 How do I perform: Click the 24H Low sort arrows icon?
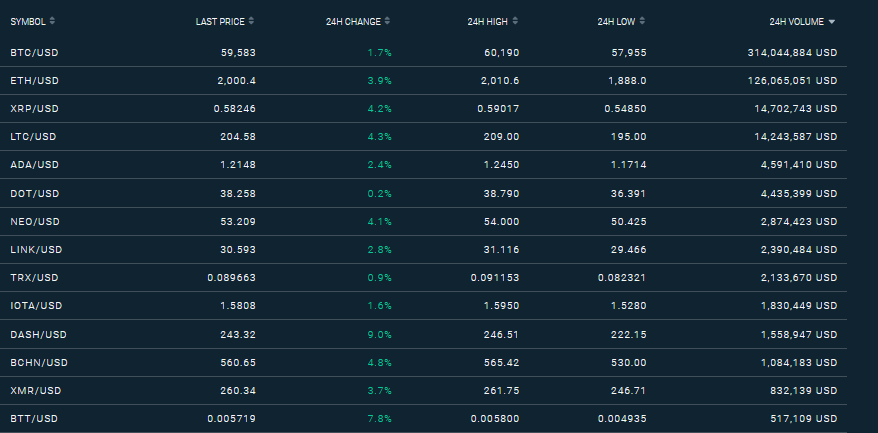tap(642, 21)
